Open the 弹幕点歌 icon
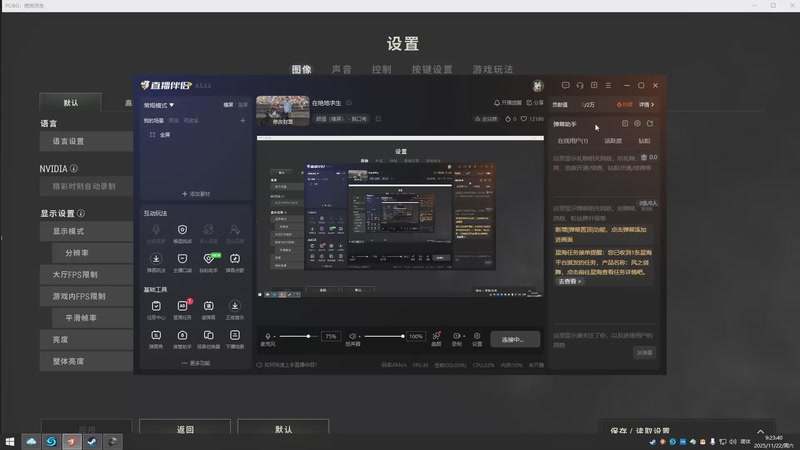This screenshot has height=450, width=800. 235,259
